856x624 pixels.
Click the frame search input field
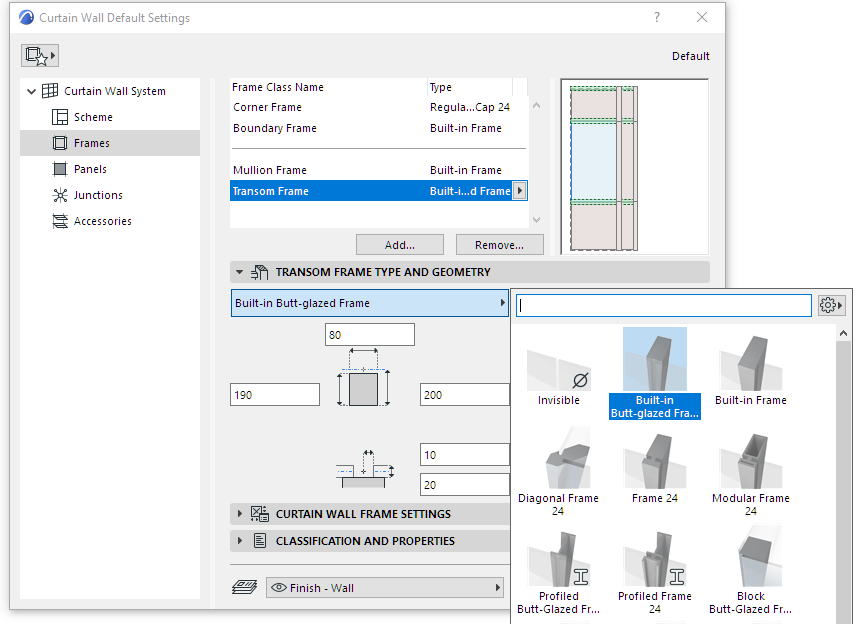coord(664,305)
